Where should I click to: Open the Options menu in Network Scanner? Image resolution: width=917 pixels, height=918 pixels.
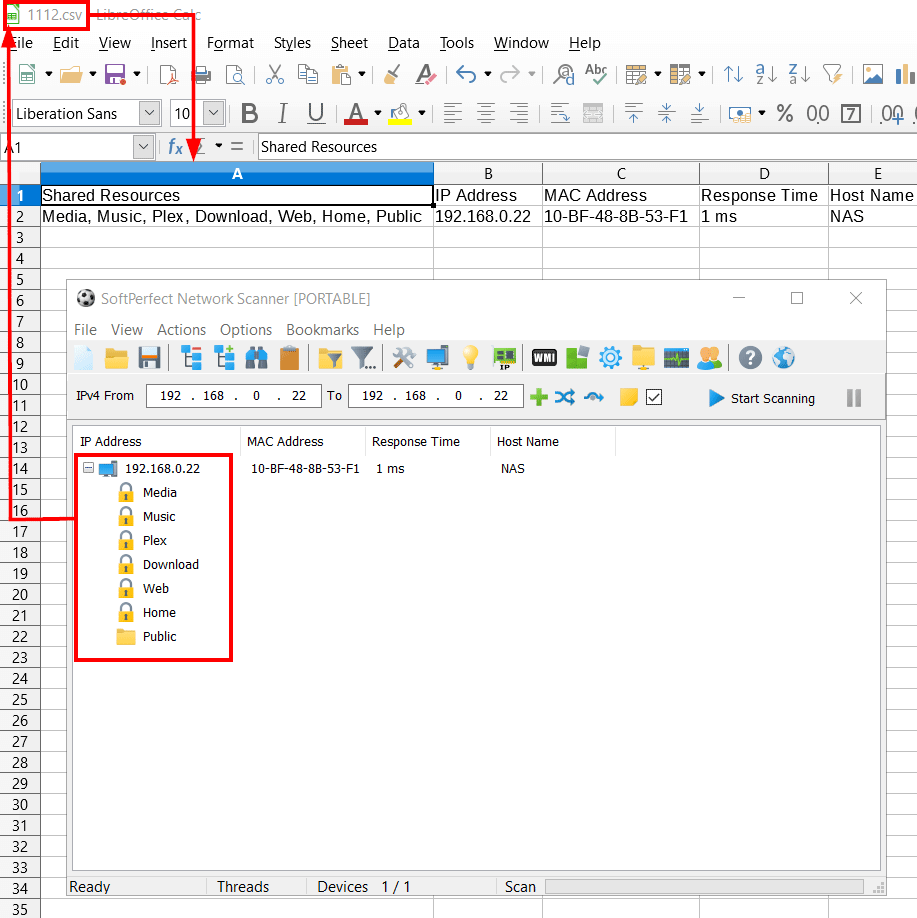(x=246, y=330)
